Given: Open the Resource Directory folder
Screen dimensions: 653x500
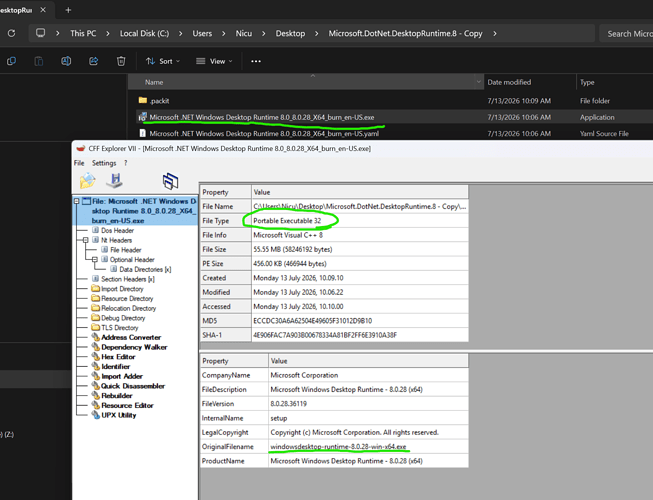Looking at the screenshot, I should coord(127,299).
